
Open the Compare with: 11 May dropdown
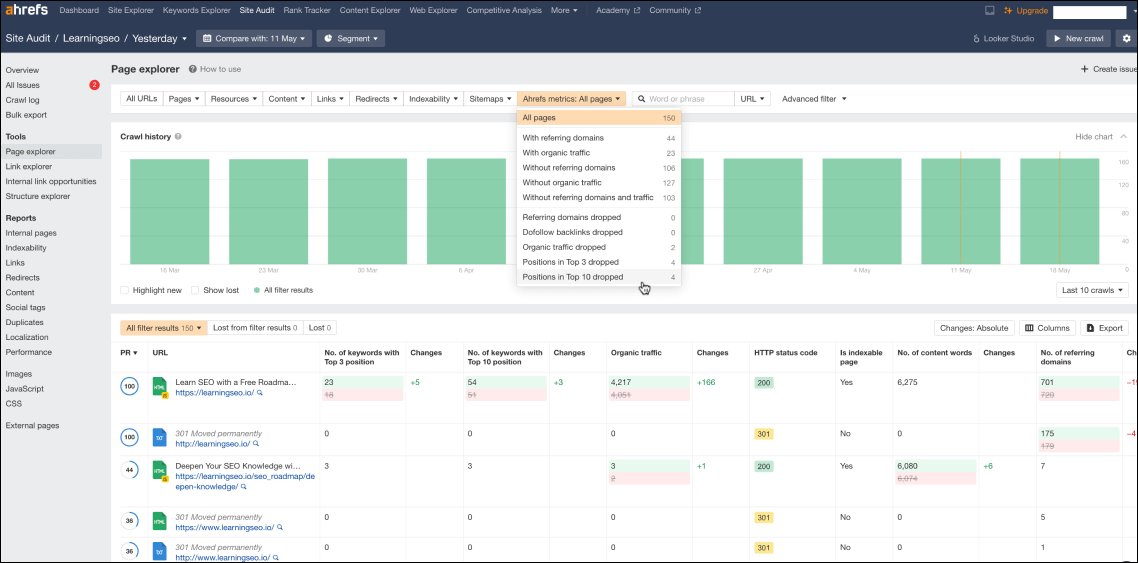pos(254,38)
